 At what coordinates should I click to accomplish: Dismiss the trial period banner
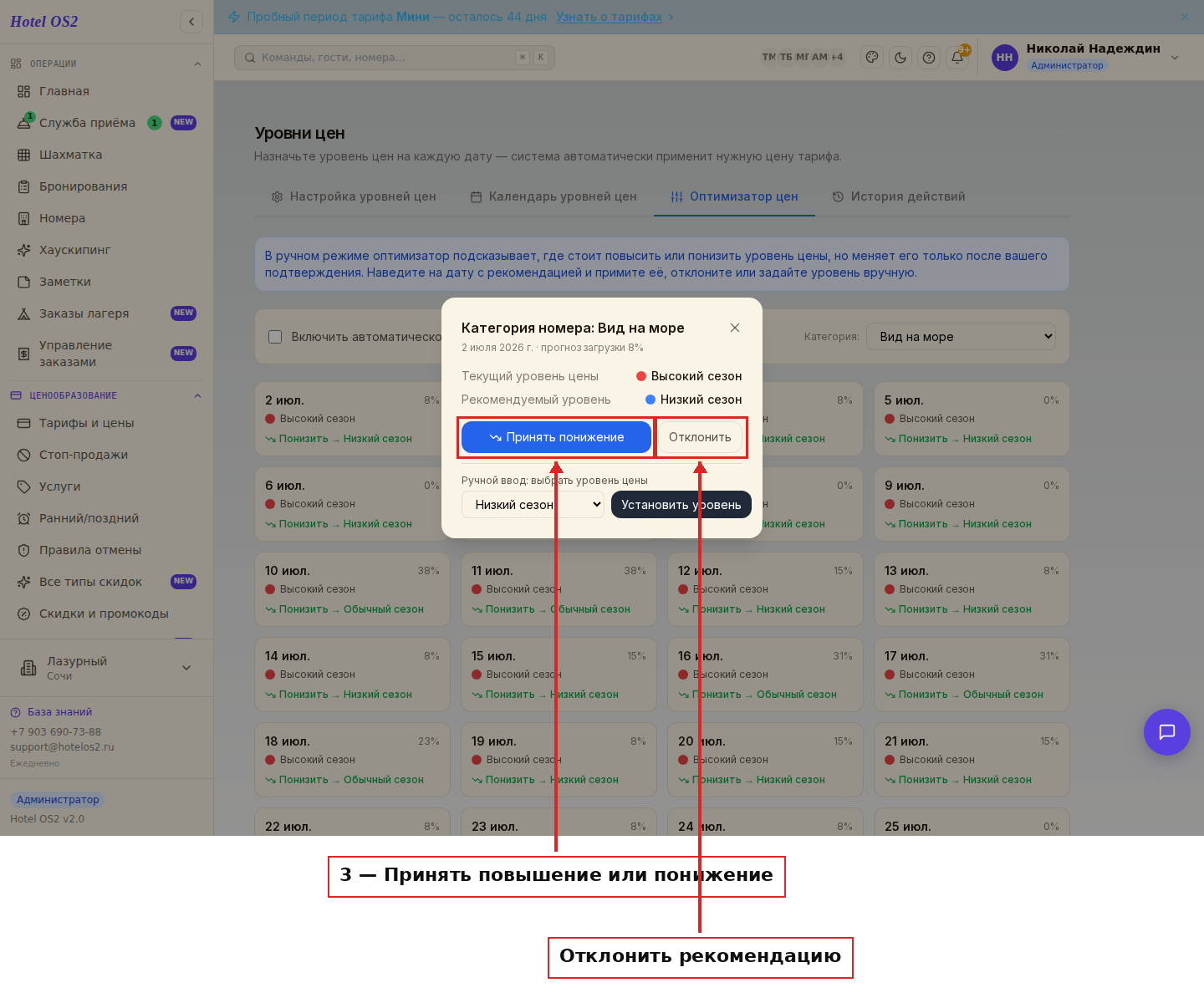[x=1185, y=17]
